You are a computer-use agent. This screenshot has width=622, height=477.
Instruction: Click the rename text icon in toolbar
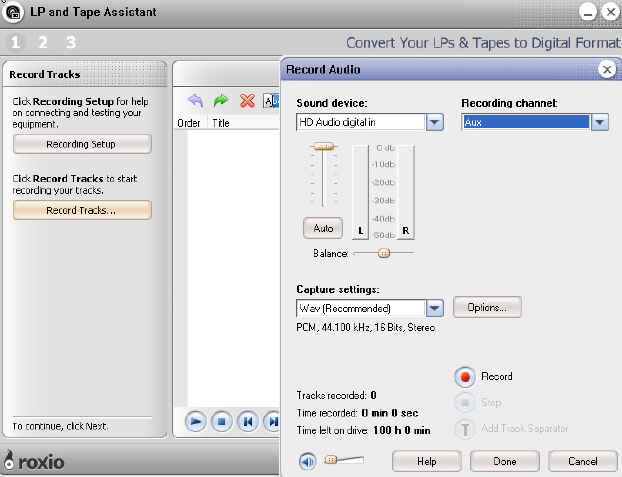pyautogui.click(x=271, y=101)
